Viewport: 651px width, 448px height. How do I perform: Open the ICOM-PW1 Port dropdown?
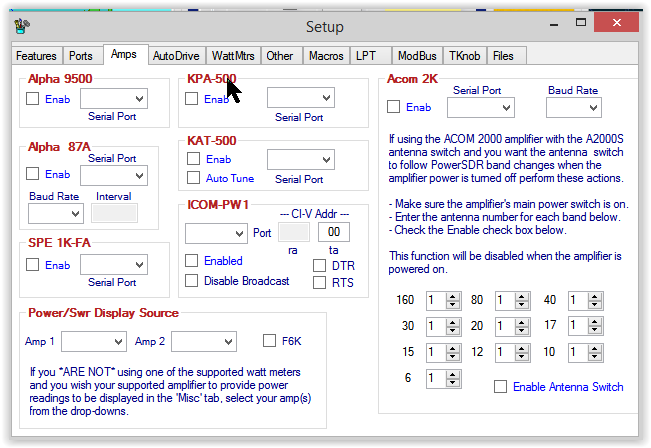pyautogui.click(x=216, y=233)
